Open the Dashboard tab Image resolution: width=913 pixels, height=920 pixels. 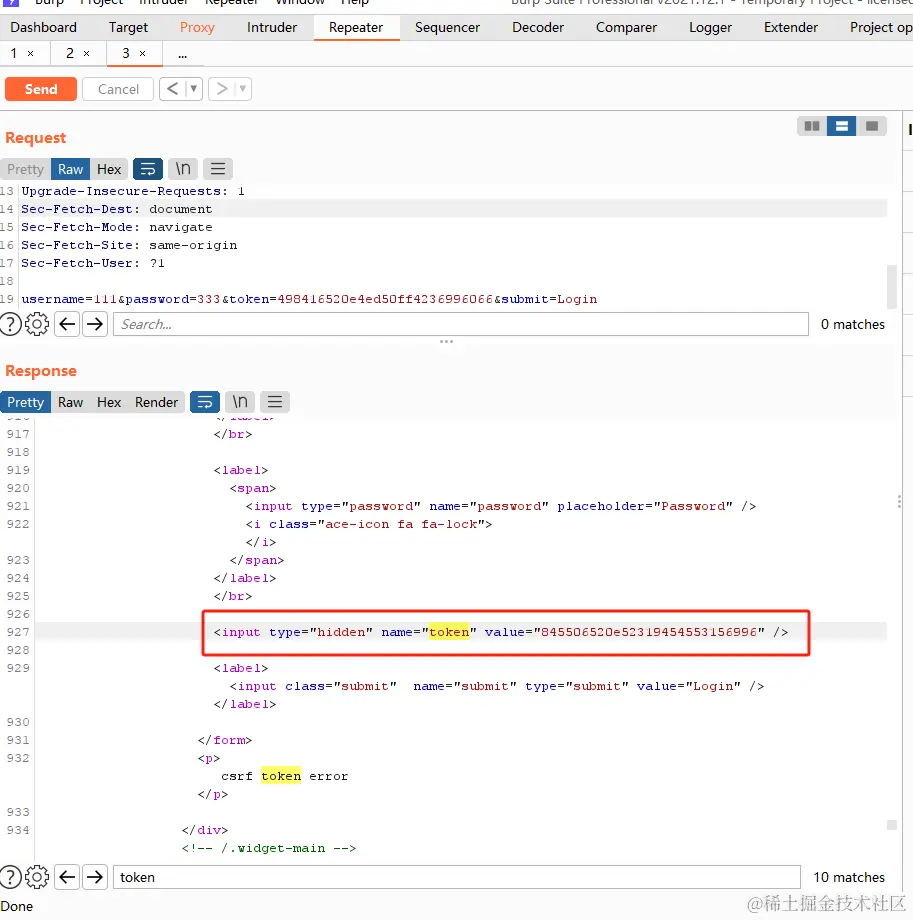(43, 28)
